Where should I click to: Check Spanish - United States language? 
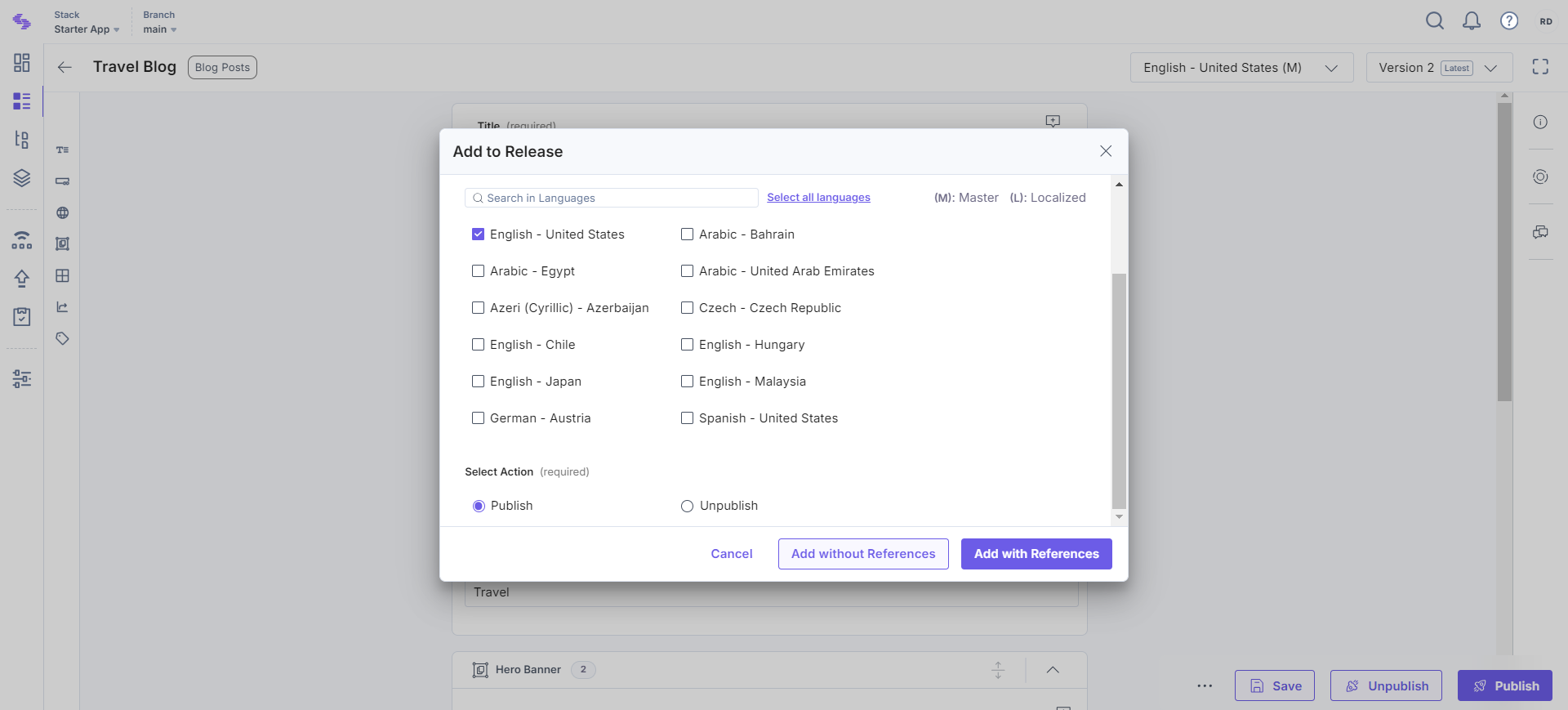tap(688, 418)
